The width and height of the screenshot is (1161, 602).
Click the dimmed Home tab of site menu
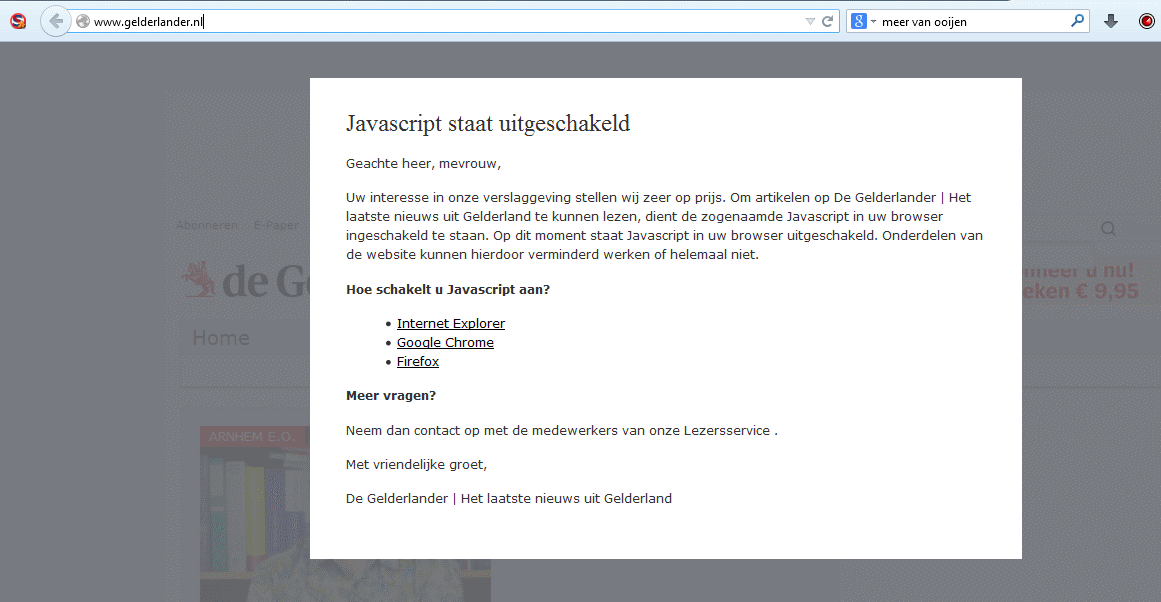[x=221, y=338]
